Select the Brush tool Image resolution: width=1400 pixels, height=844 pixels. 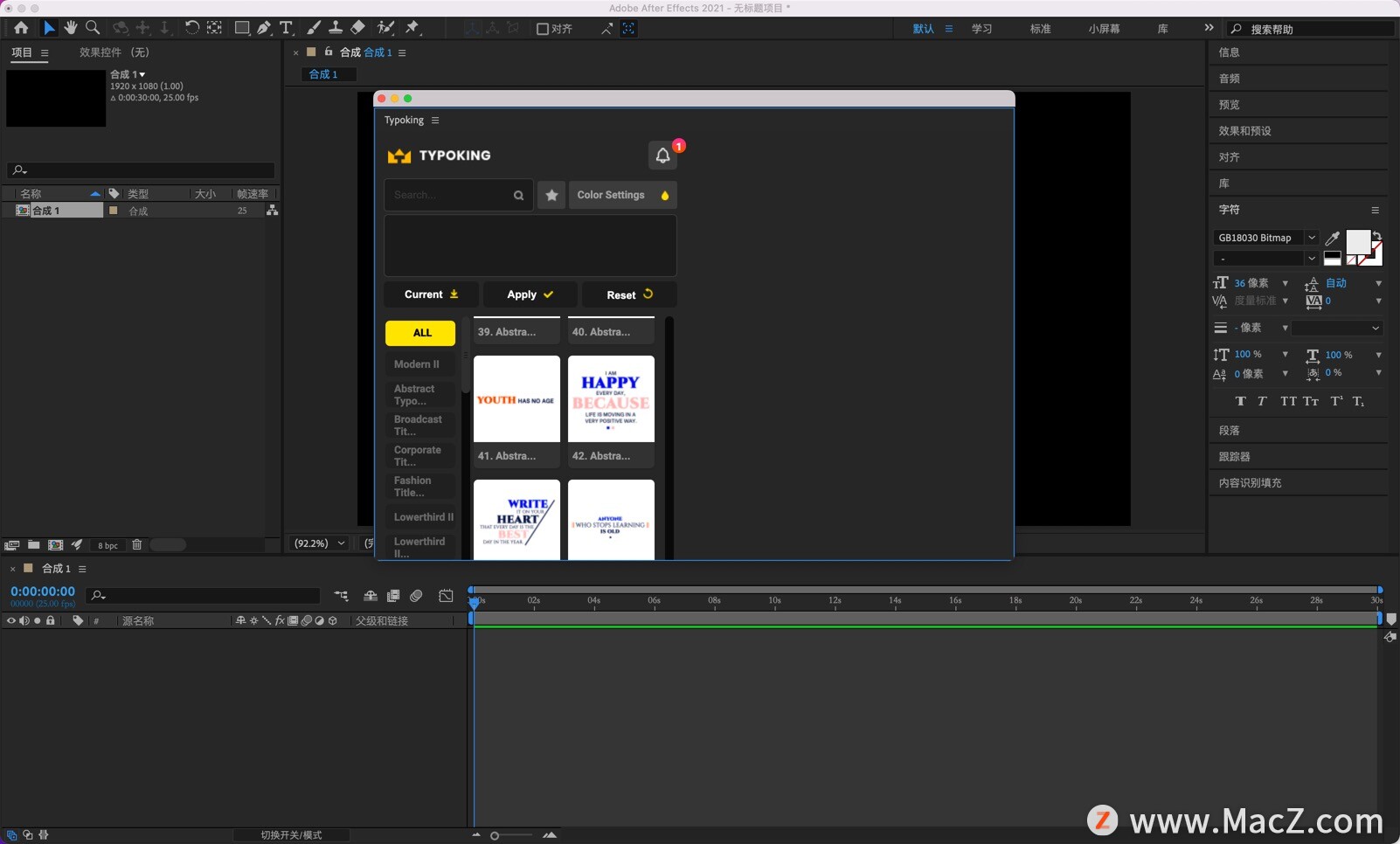(314, 28)
